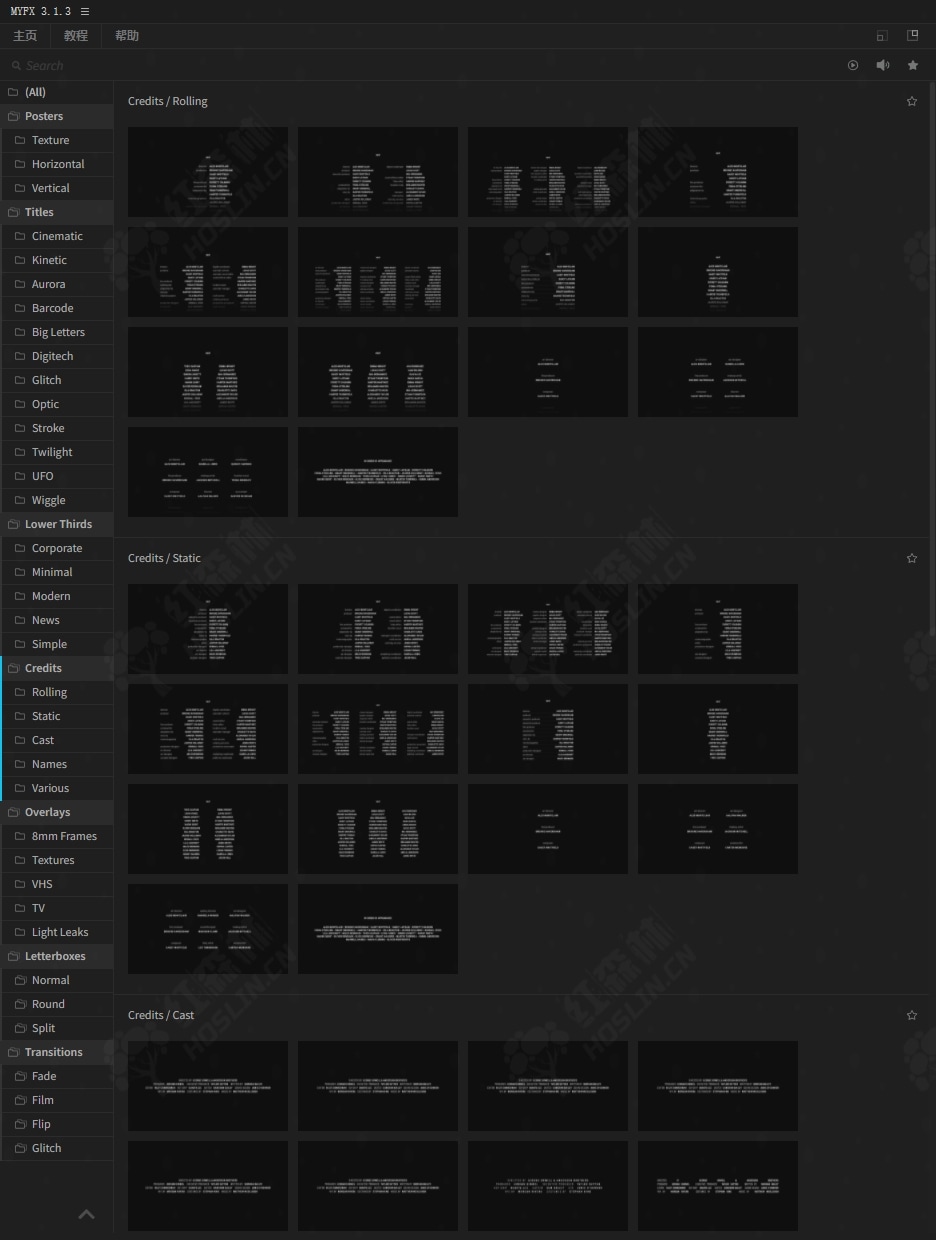Click folder icon beside Digitech
Viewport: 936px width, 1240px height.
[x=20, y=356]
